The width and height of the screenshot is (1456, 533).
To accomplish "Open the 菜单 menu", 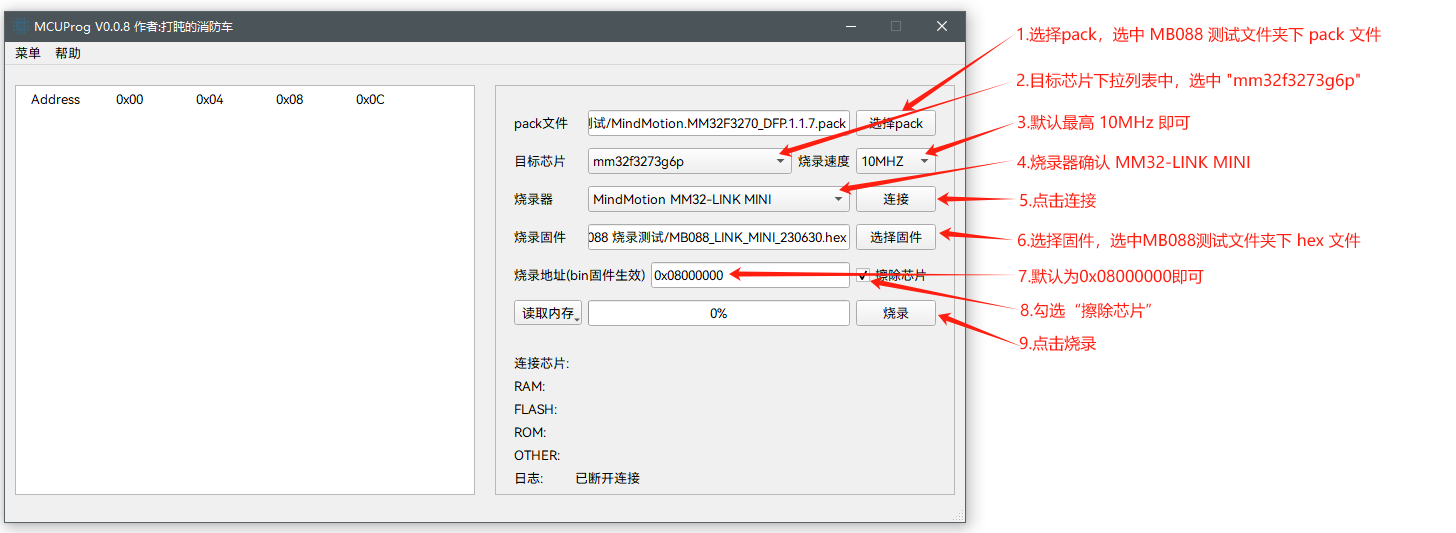I will tap(28, 54).
